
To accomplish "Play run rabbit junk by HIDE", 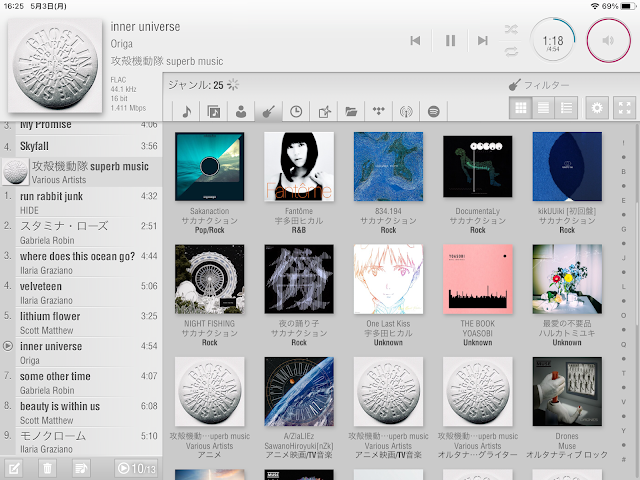I will 81,202.
